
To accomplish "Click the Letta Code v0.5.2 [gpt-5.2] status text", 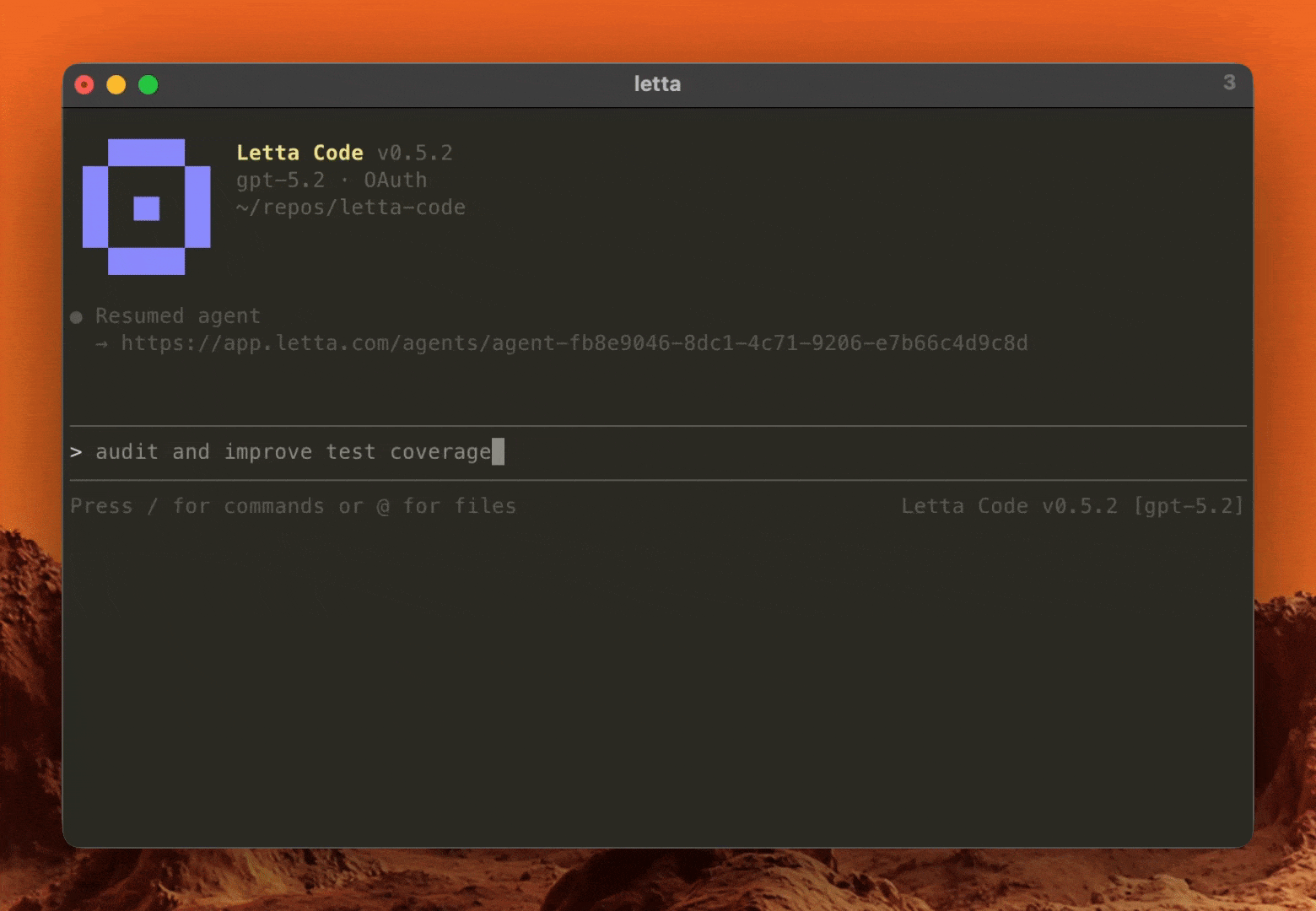I will [x=1071, y=506].
